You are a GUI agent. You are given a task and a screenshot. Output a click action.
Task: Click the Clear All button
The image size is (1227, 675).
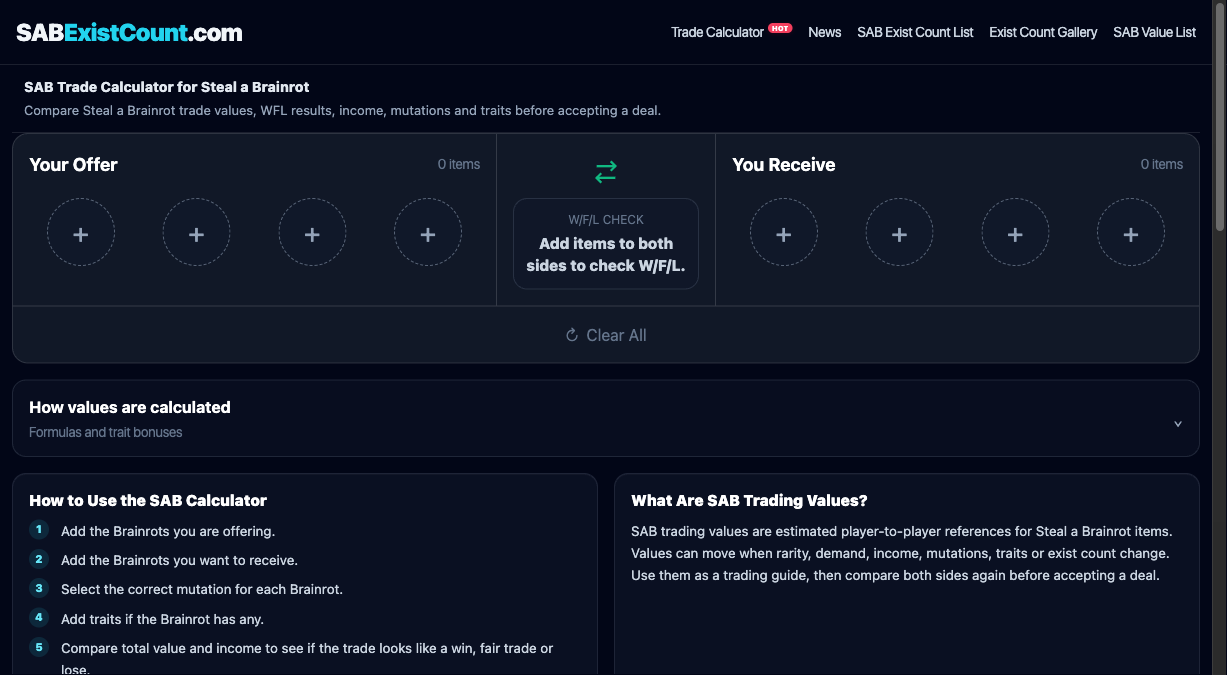(x=606, y=335)
